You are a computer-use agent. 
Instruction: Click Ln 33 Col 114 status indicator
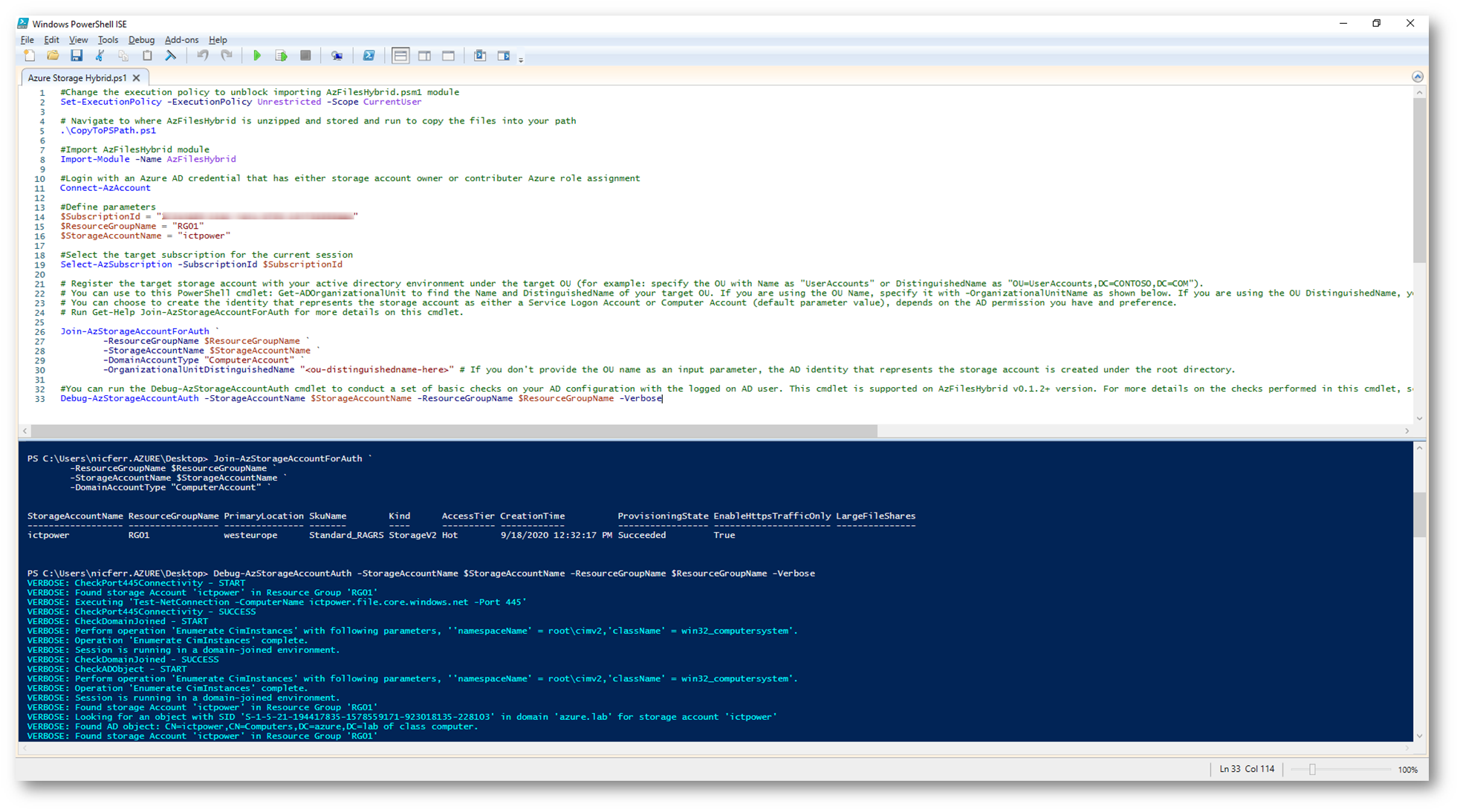tap(1247, 769)
